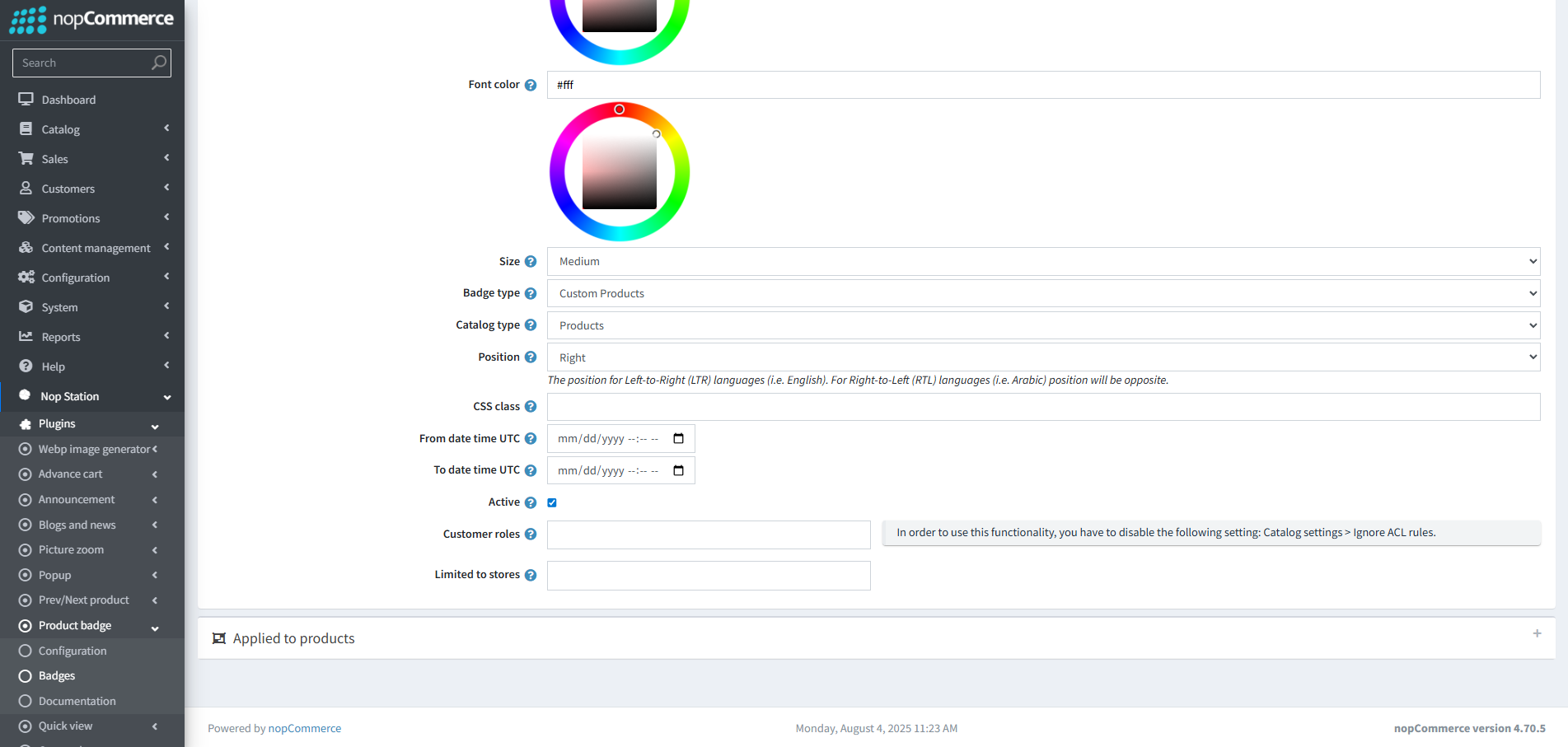The width and height of the screenshot is (1568, 747).
Task: Open the Catalog type dropdown
Action: 1043,325
